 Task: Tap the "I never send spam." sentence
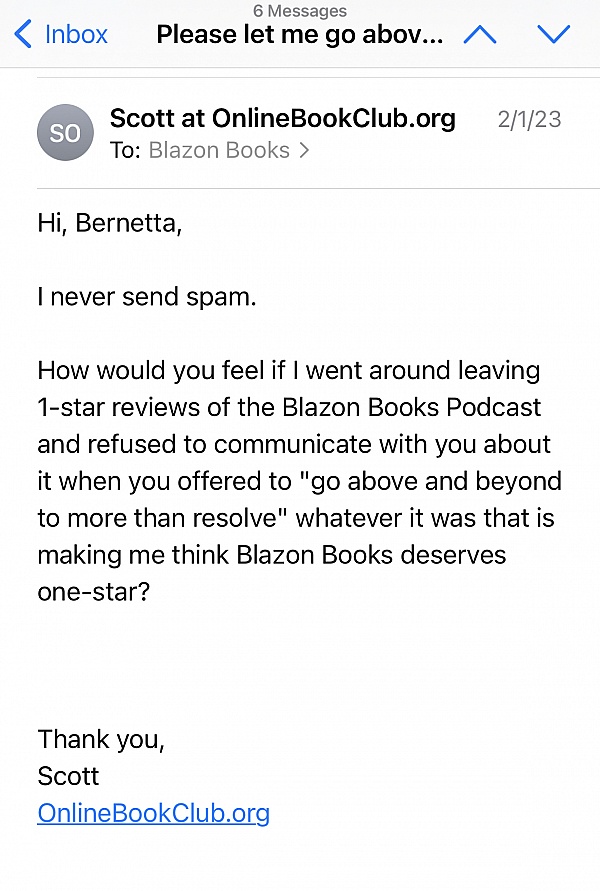click(147, 297)
